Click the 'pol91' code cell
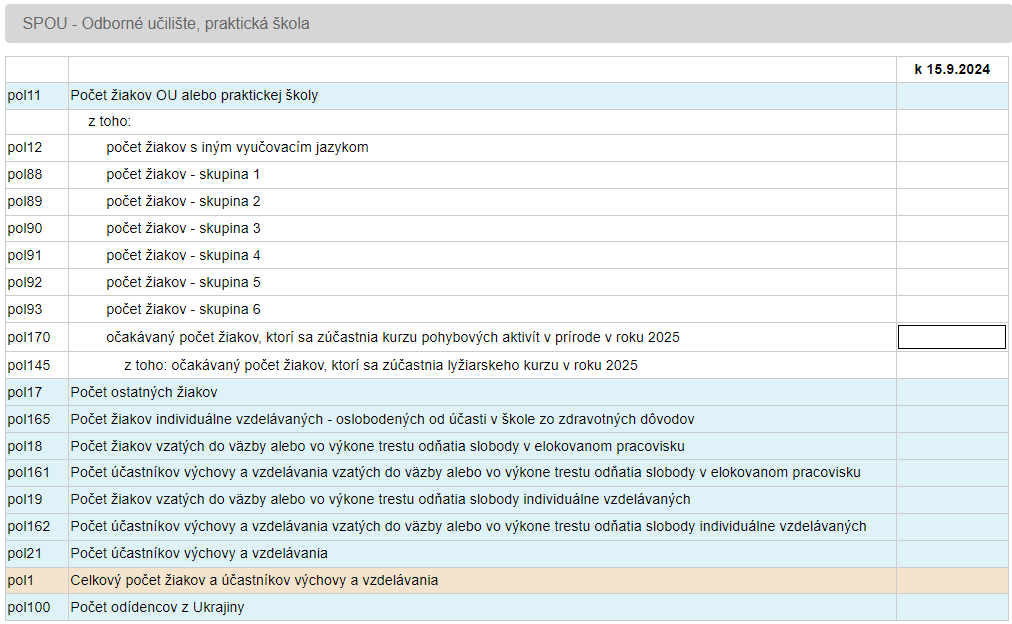 (37, 256)
